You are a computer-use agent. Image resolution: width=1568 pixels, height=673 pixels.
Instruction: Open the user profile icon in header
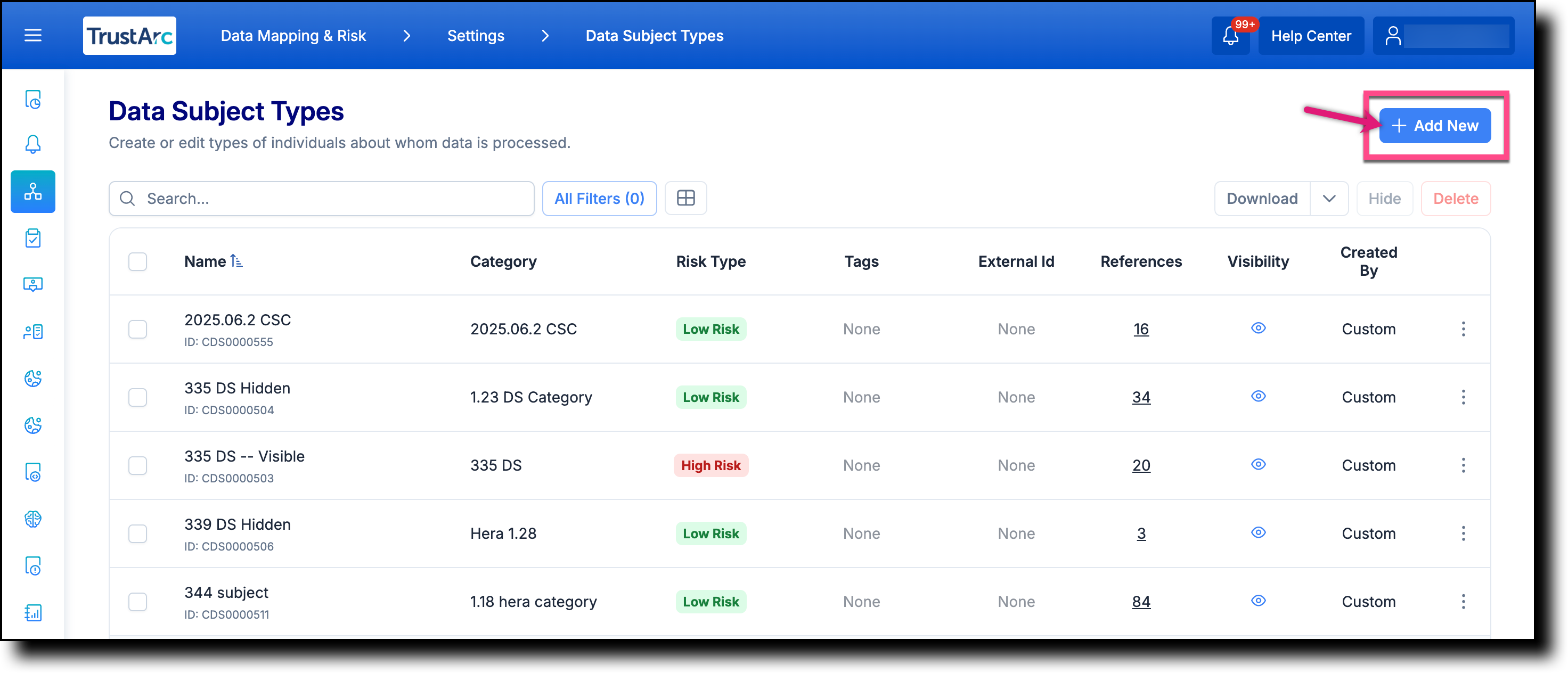pyautogui.click(x=1393, y=36)
